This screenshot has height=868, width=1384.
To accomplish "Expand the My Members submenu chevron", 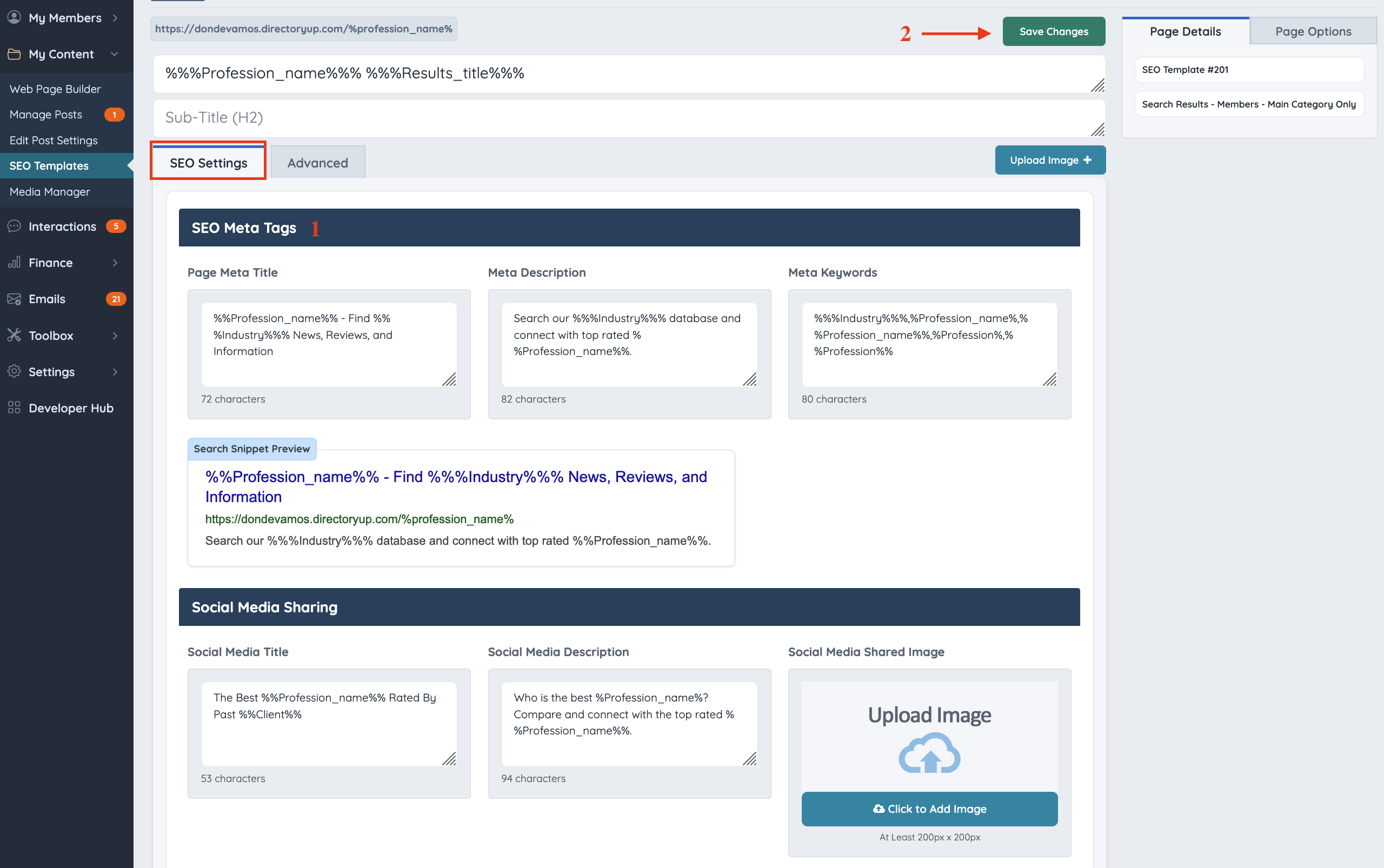I will tap(116, 18).
